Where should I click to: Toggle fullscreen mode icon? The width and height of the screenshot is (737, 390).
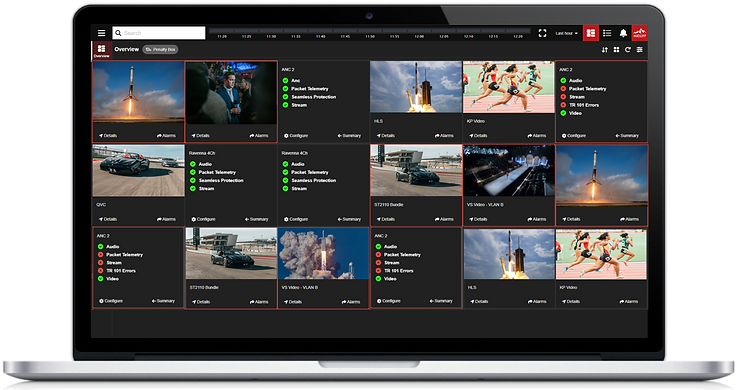[542, 33]
